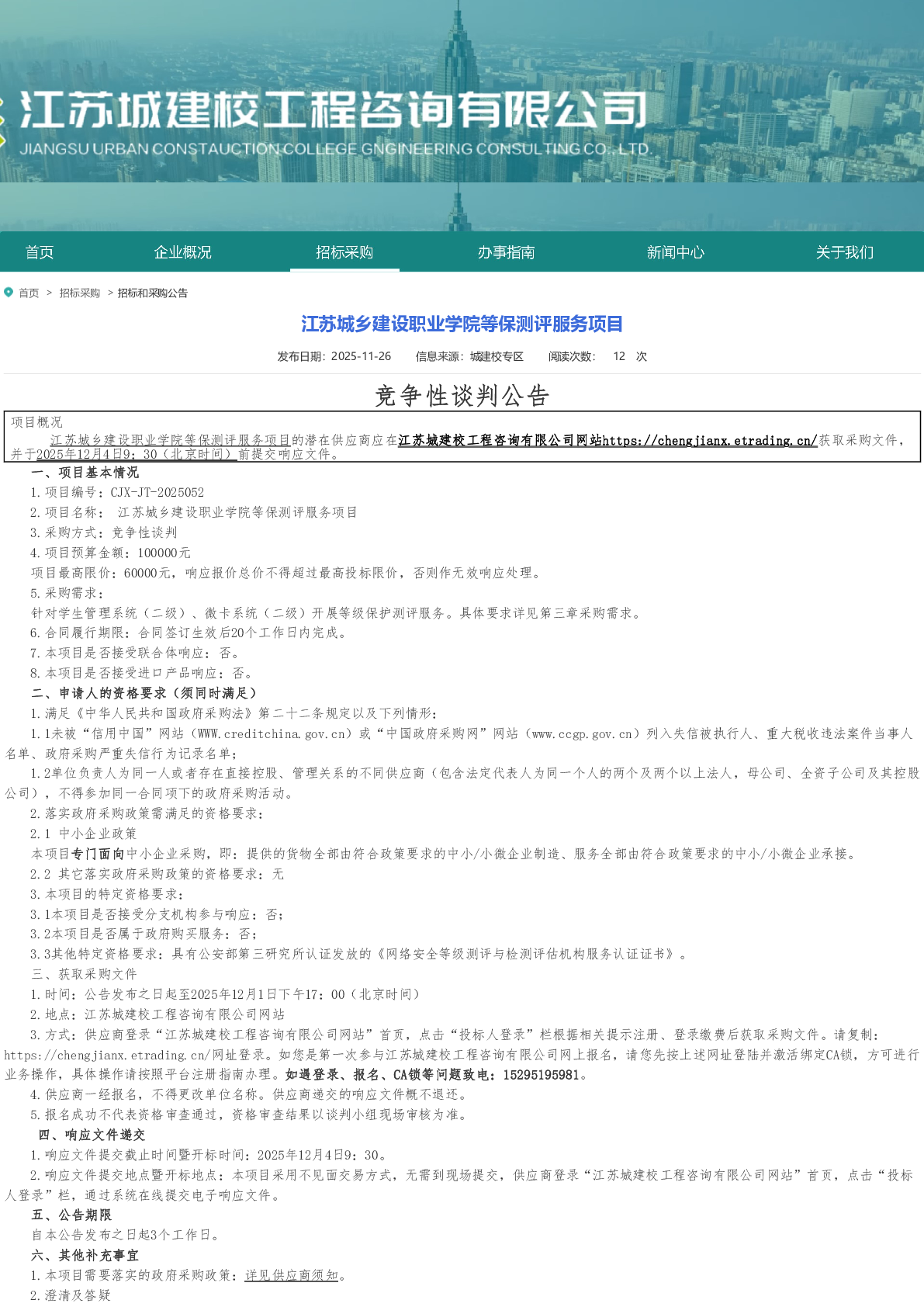This screenshot has width=924, height=1307.
Task: Go to 企业概况 in the navigation bar
Action: click(182, 252)
